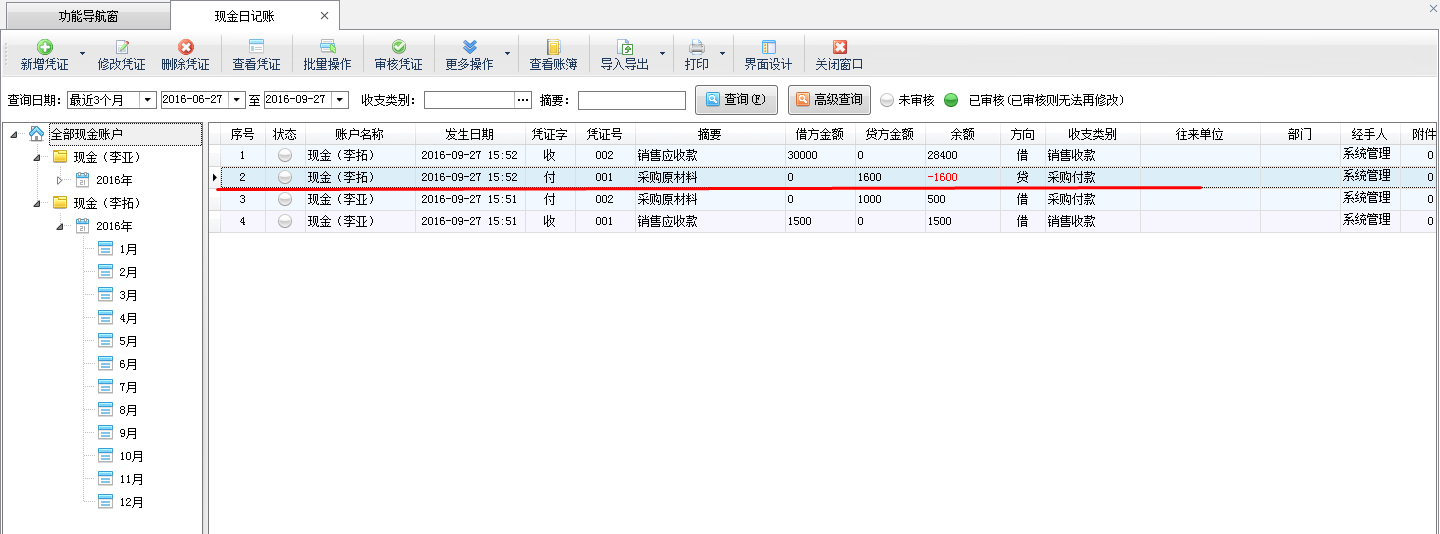This screenshot has height=534, width=1440.
Task: Open 查看凭证 to view the voucher
Action: pos(256,47)
